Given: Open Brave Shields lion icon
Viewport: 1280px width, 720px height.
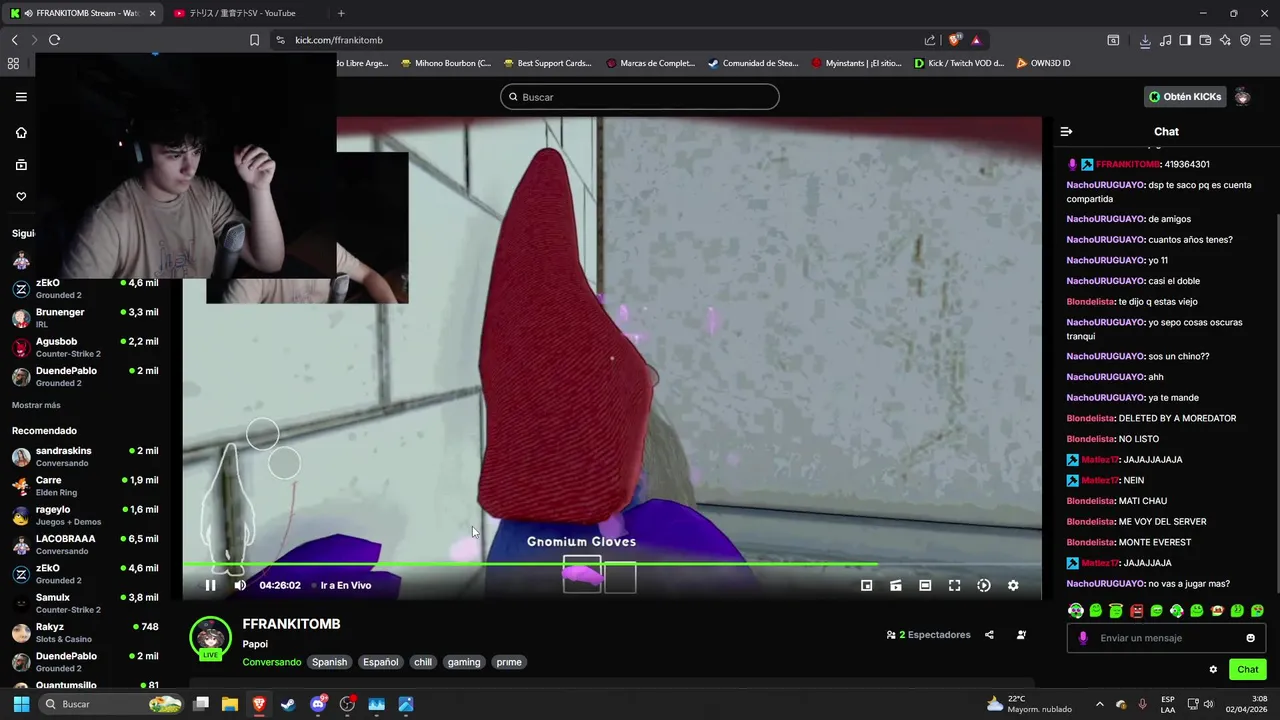Looking at the screenshot, I should coord(955,40).
